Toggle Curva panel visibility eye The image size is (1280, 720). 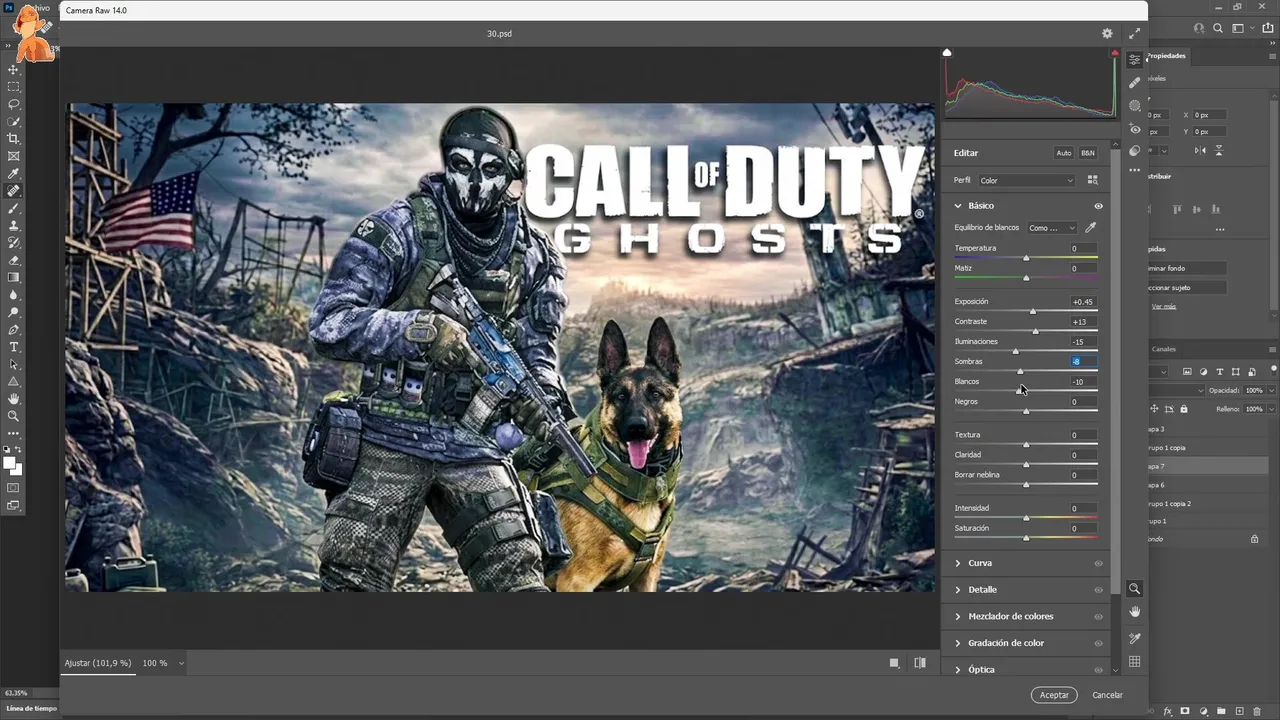click(1098, 563)
